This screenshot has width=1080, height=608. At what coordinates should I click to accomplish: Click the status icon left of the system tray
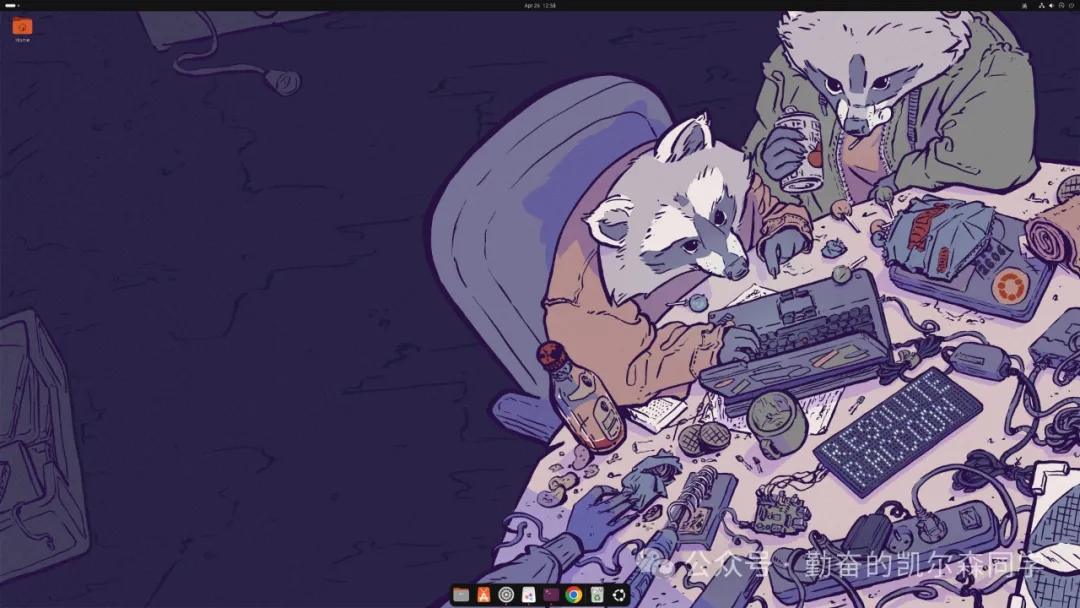coord(1025,6)
